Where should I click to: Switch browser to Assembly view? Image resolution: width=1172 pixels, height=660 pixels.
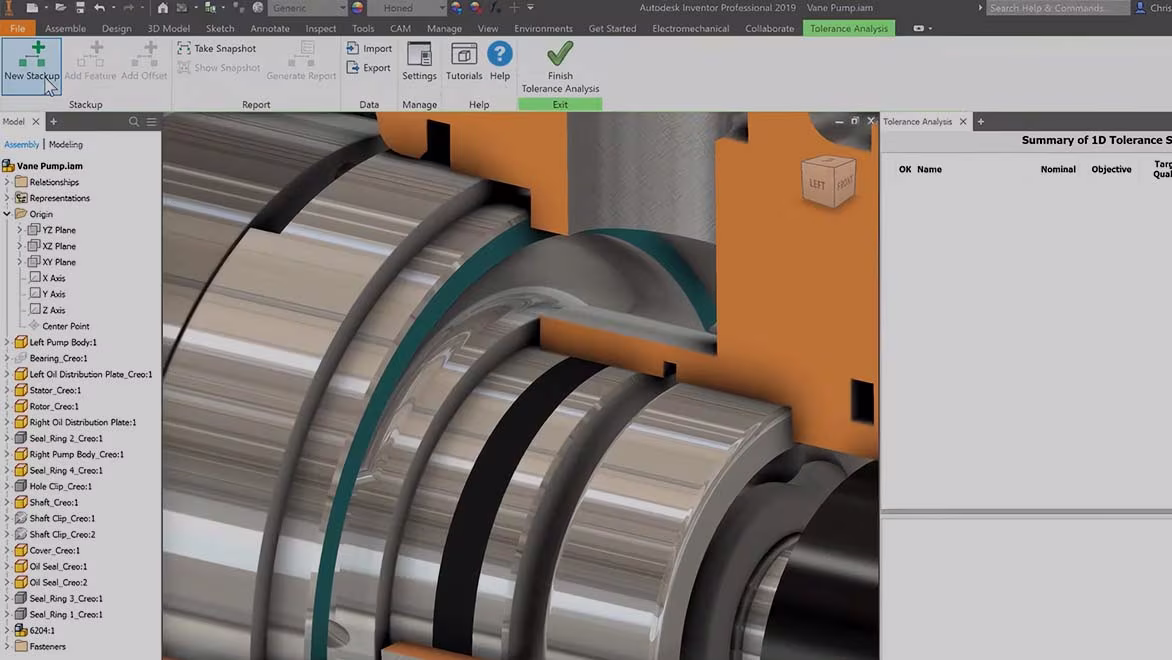[21, 145]
